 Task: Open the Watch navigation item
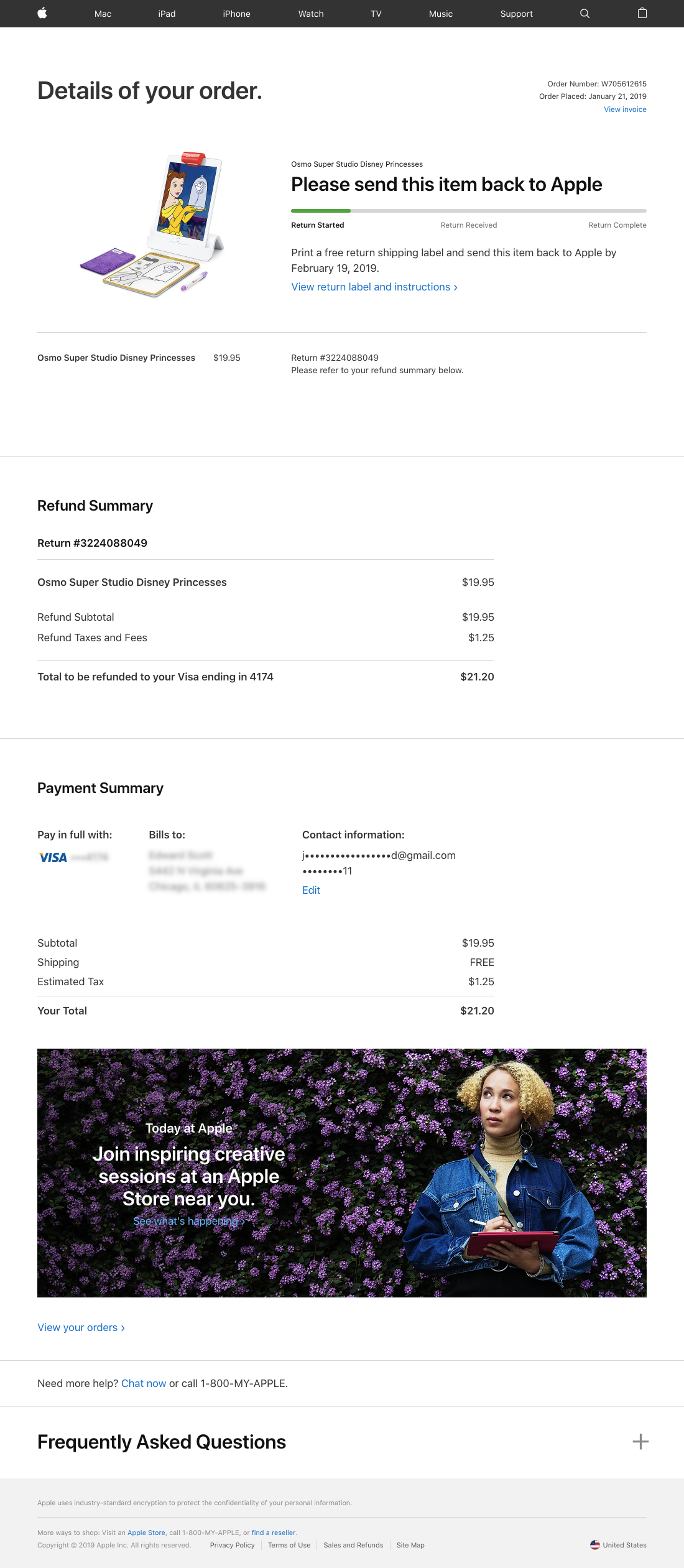coord(311,14)
